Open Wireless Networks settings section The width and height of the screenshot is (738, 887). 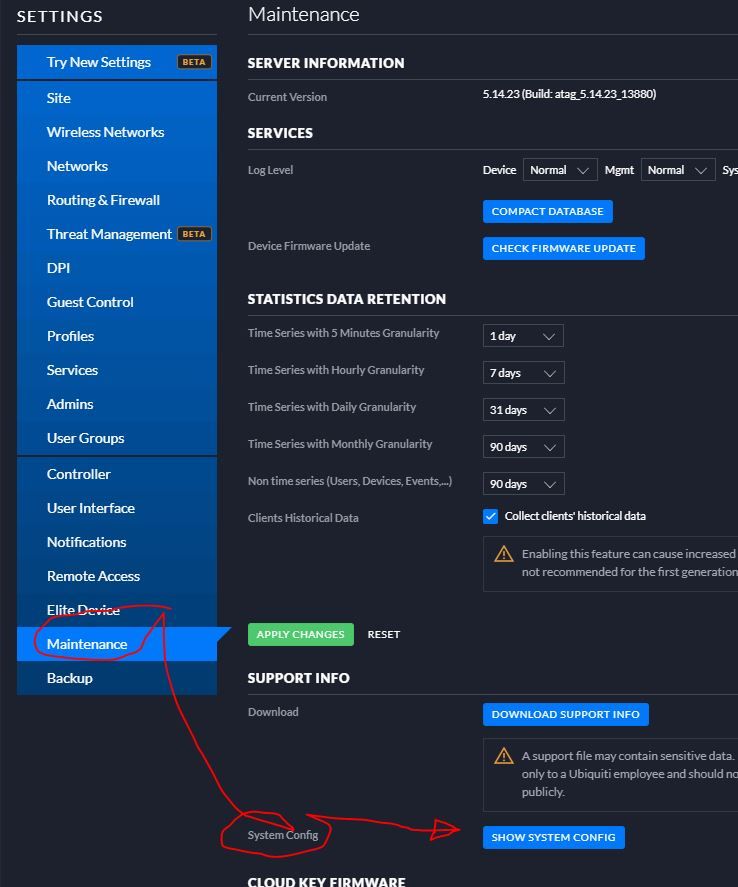(x=105, y=132)
